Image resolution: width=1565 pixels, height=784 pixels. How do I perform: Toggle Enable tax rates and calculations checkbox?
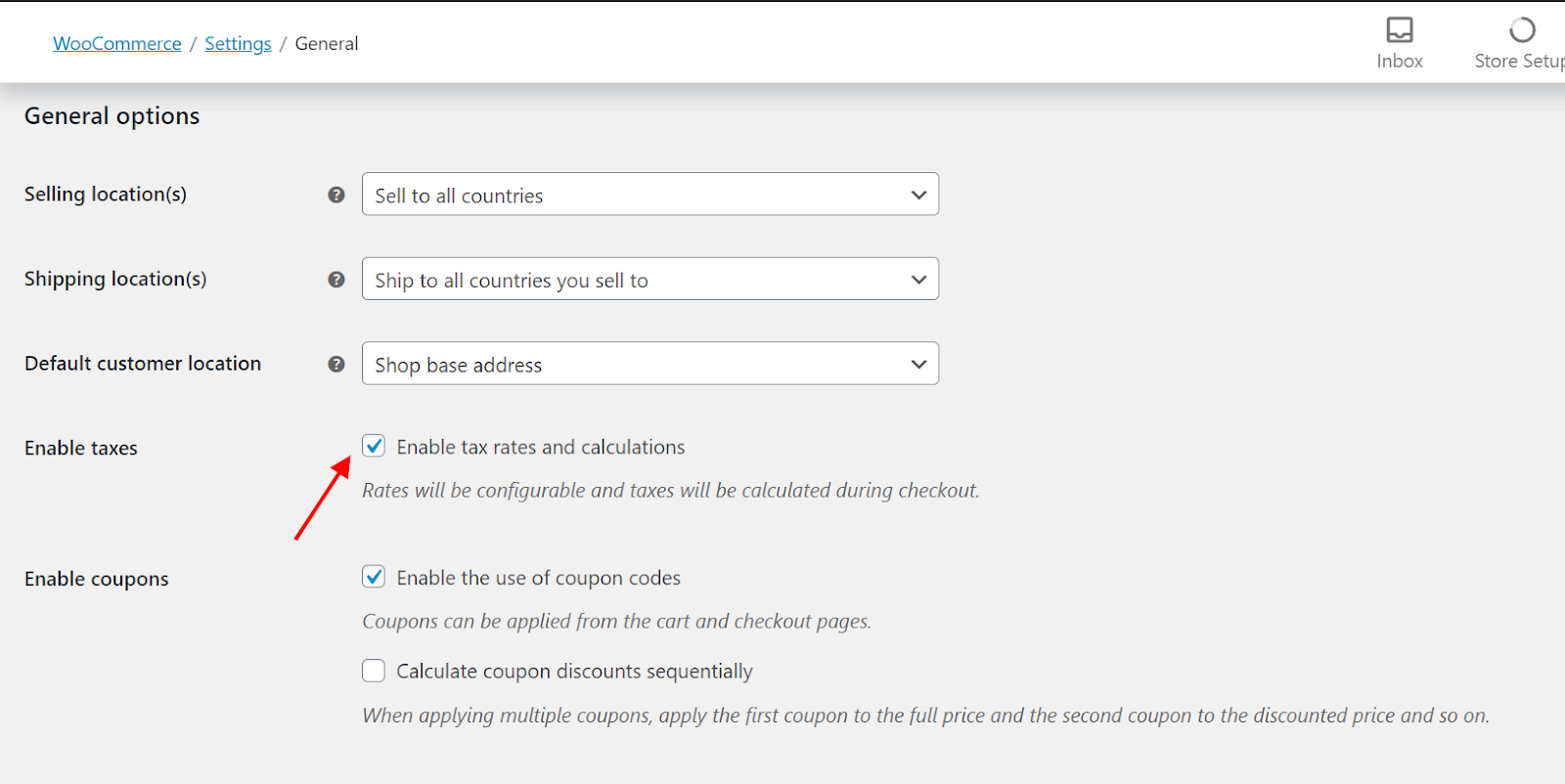374,446
